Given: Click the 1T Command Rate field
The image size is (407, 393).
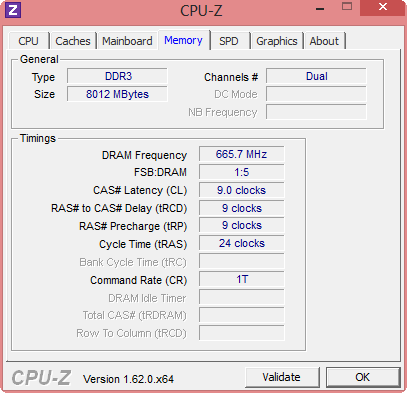Looking at the screenshot, I should [242, 279].
